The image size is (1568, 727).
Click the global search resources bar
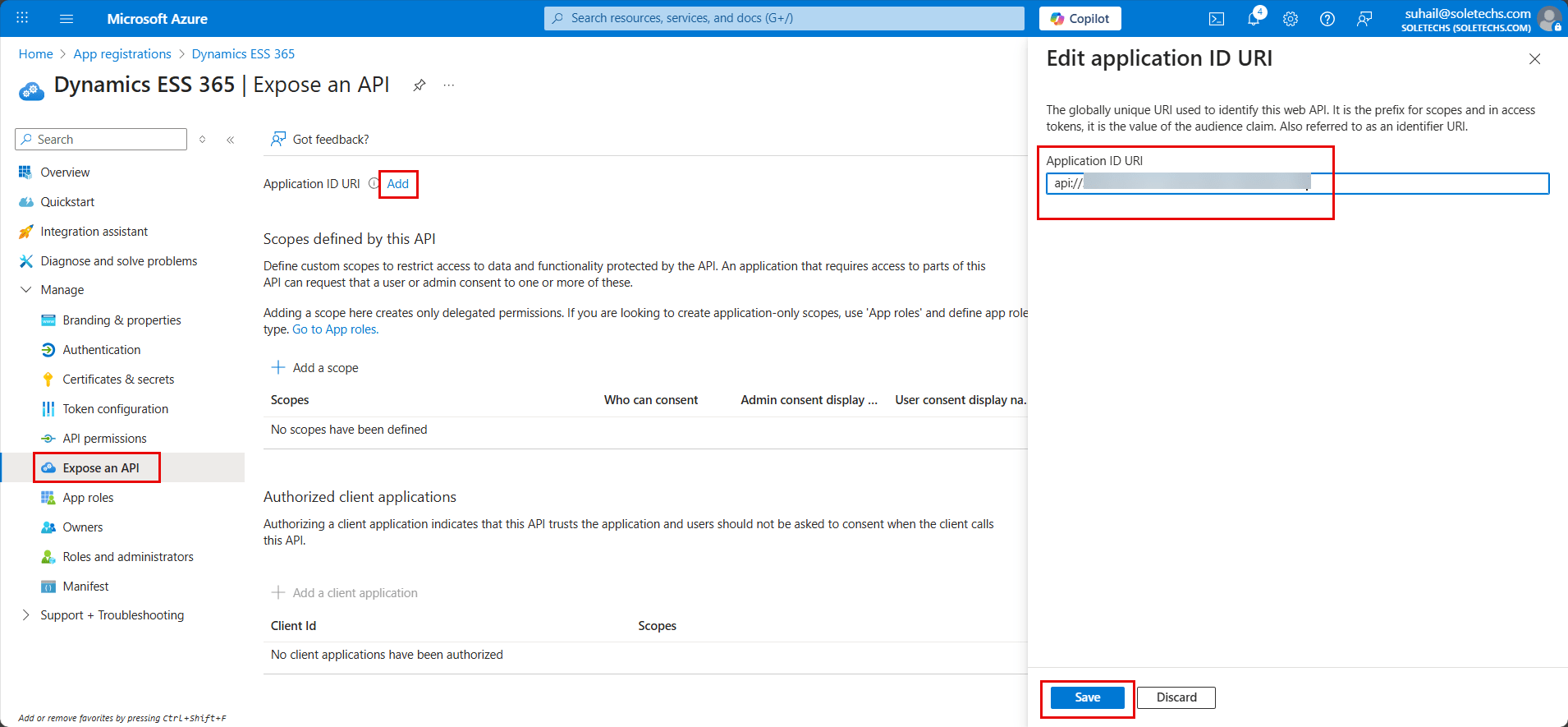pos(784,18)
